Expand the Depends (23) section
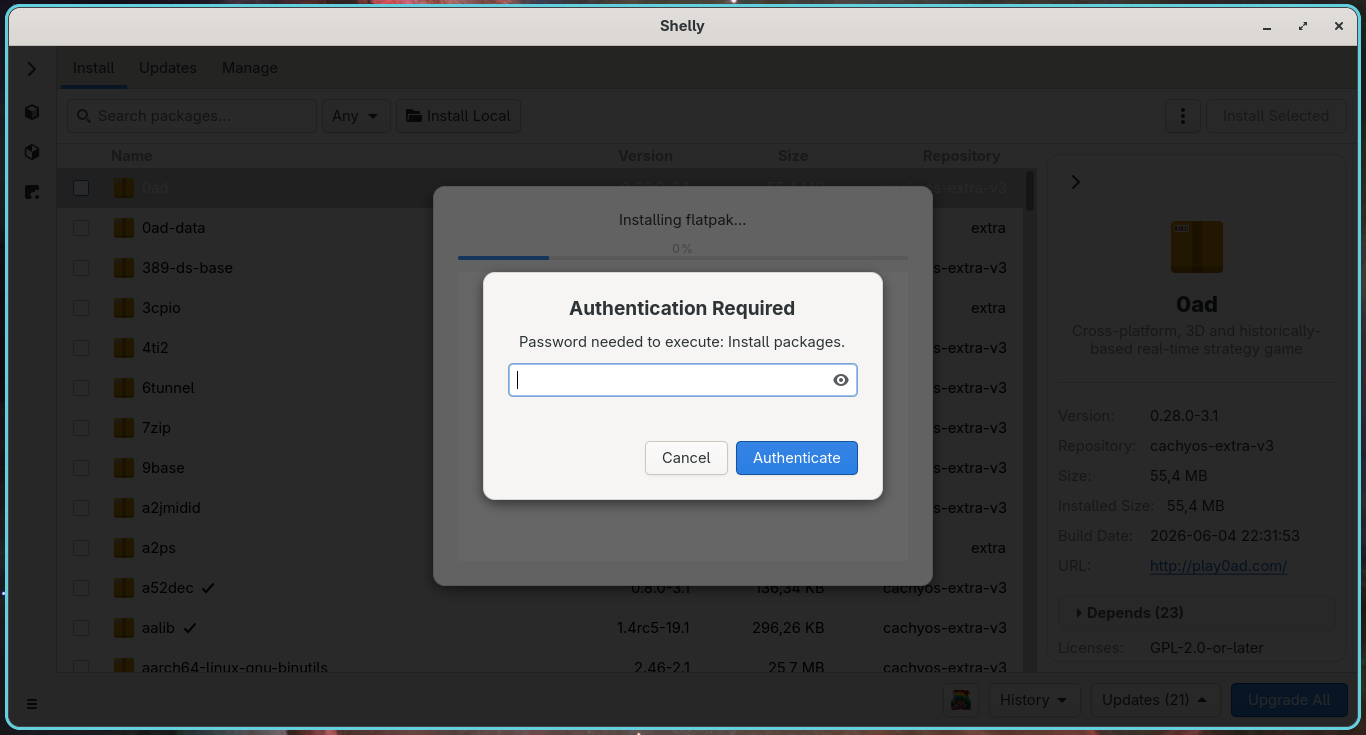Viewport: 1366px width, 735px height. pos(1196,612)
